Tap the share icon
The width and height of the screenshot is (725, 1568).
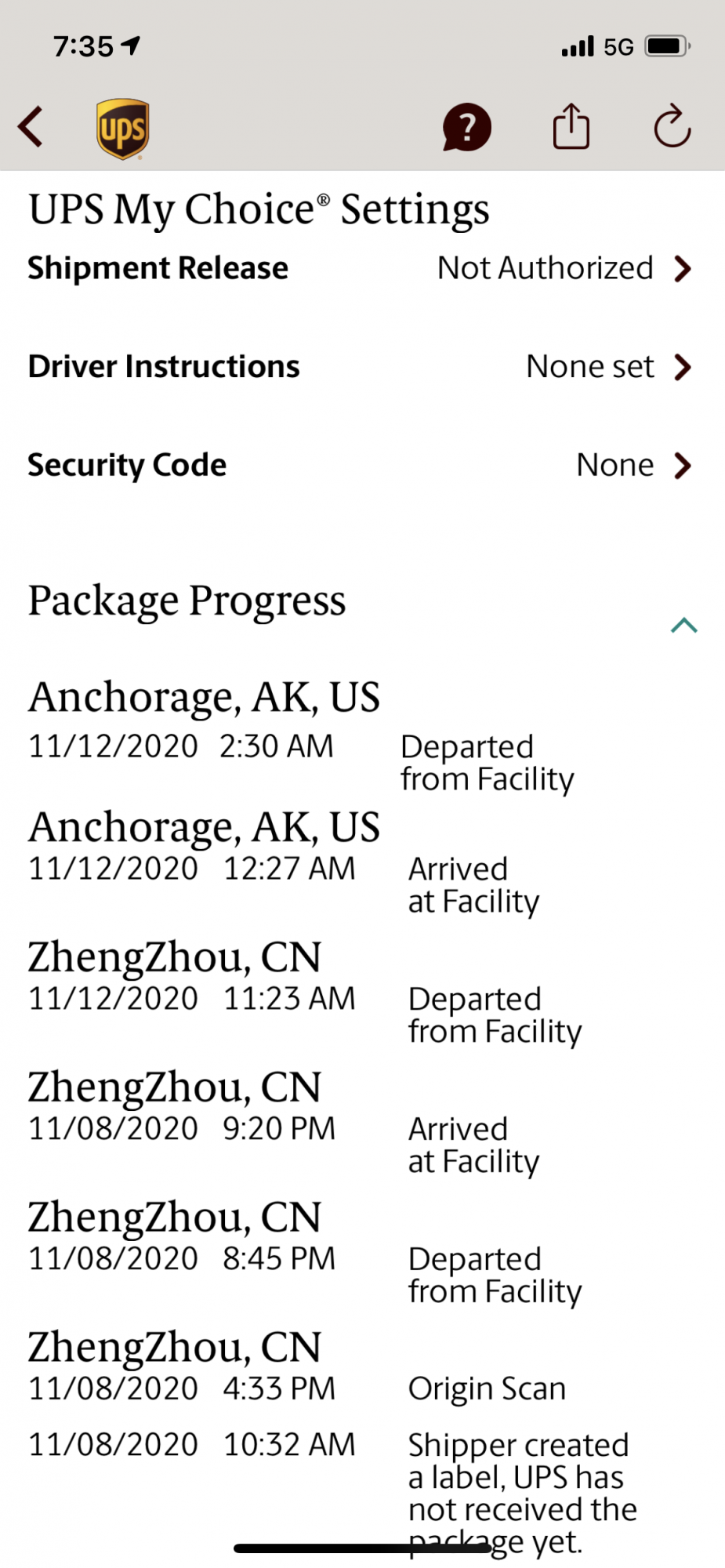point(571,126)
